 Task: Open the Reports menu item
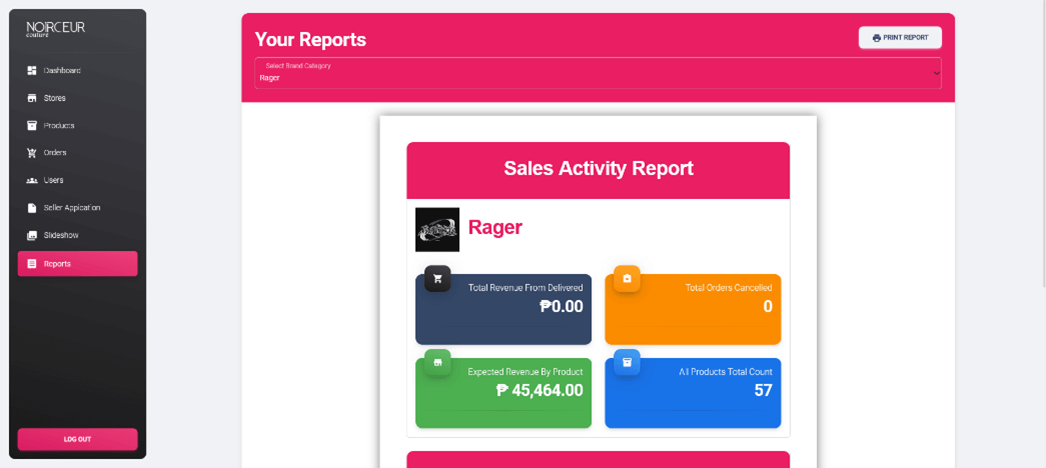pyautogui.click(x=77, y=264)
